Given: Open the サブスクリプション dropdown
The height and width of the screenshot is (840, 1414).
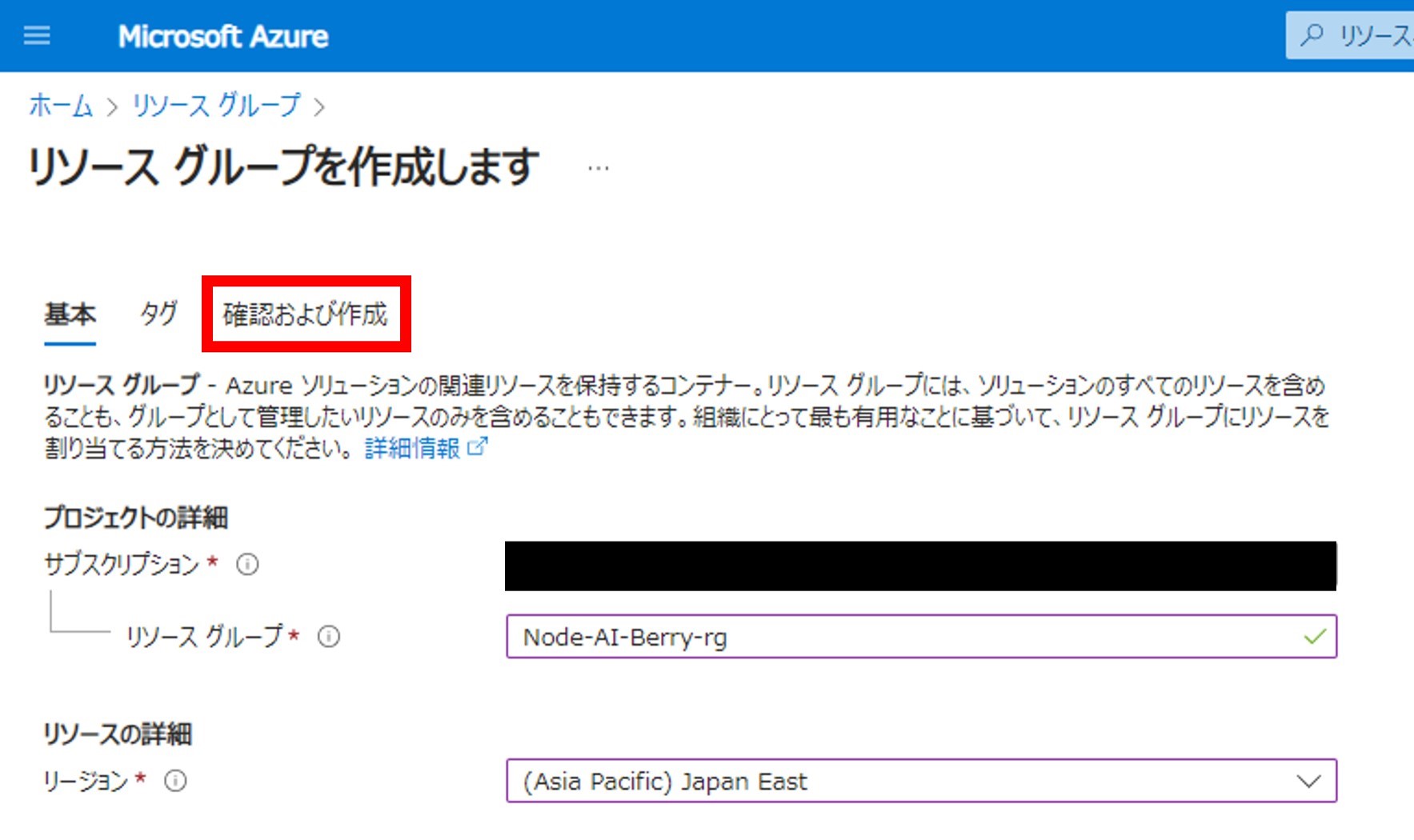Looking at the screenshot, I should [921, 566].
